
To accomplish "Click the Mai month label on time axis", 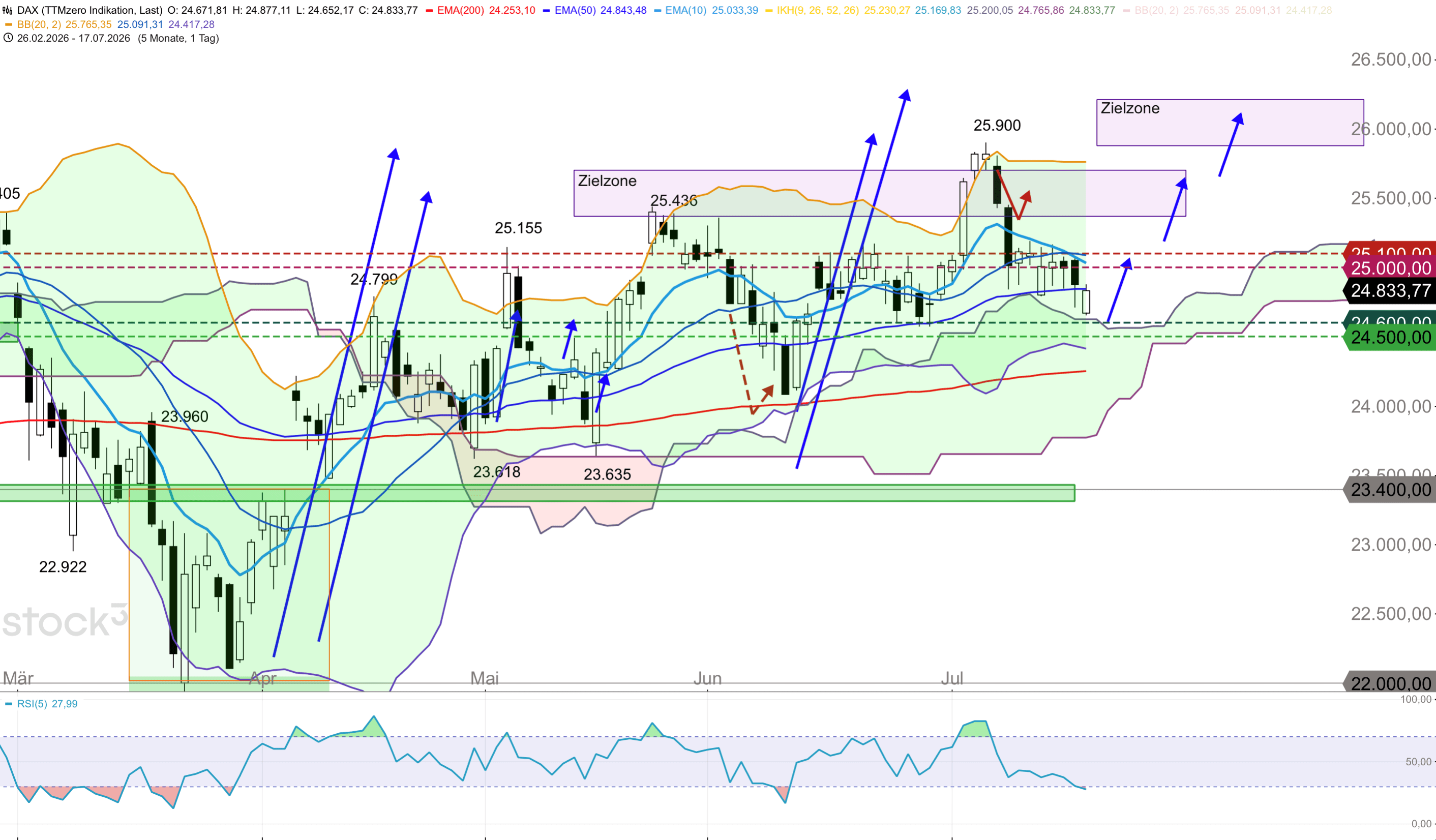I will pyautogui.click(x=485, y=678).
